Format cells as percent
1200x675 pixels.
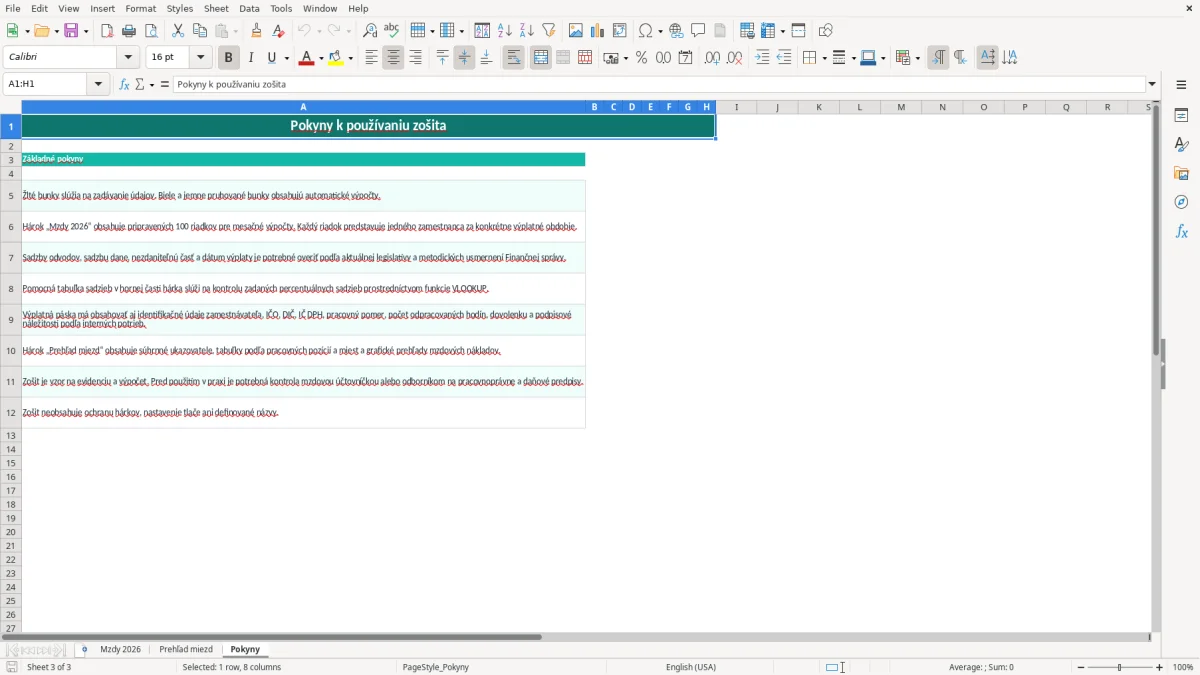tap(641, 58)
